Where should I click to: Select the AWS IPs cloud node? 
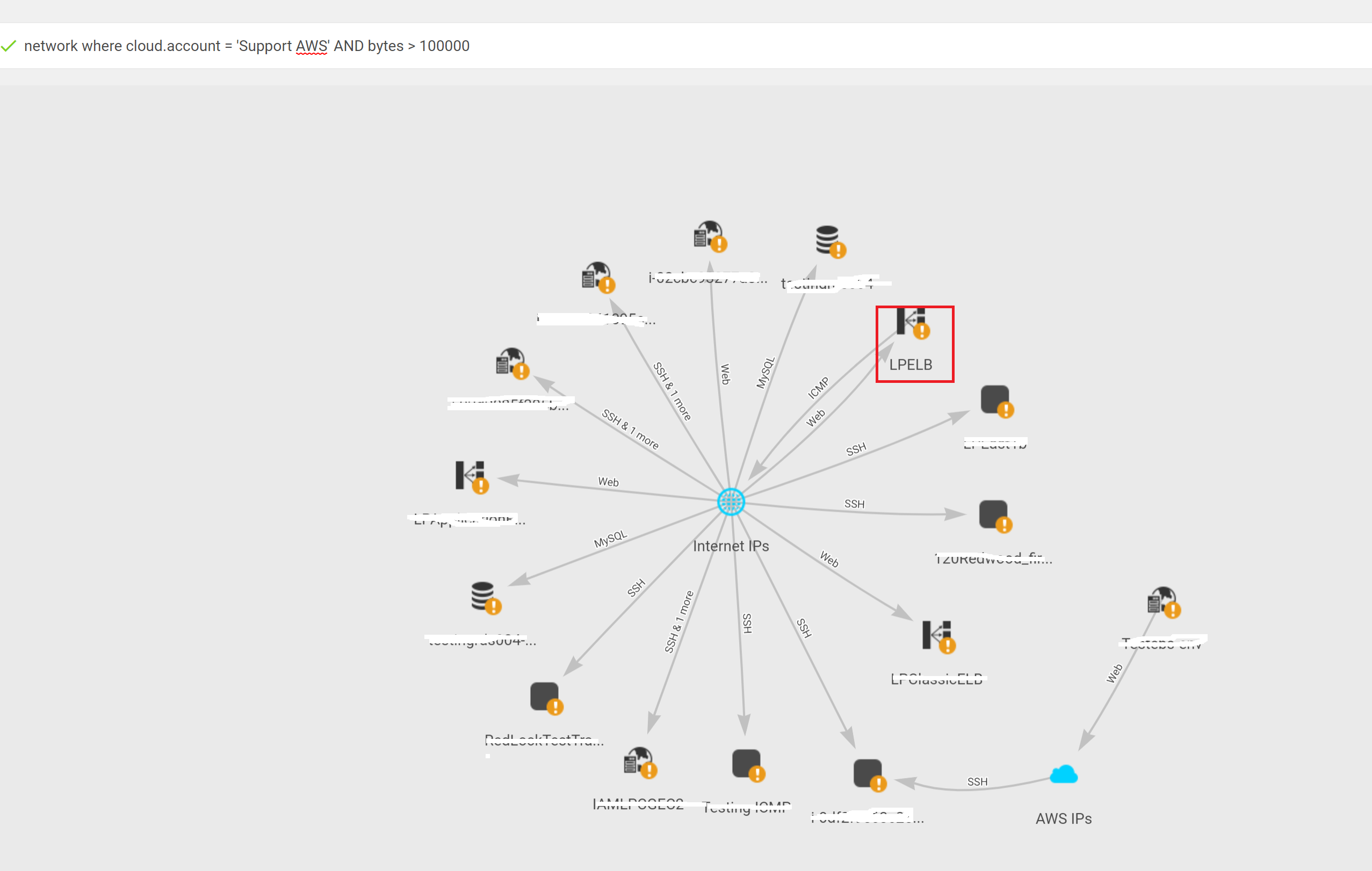tap(1063, 775)
